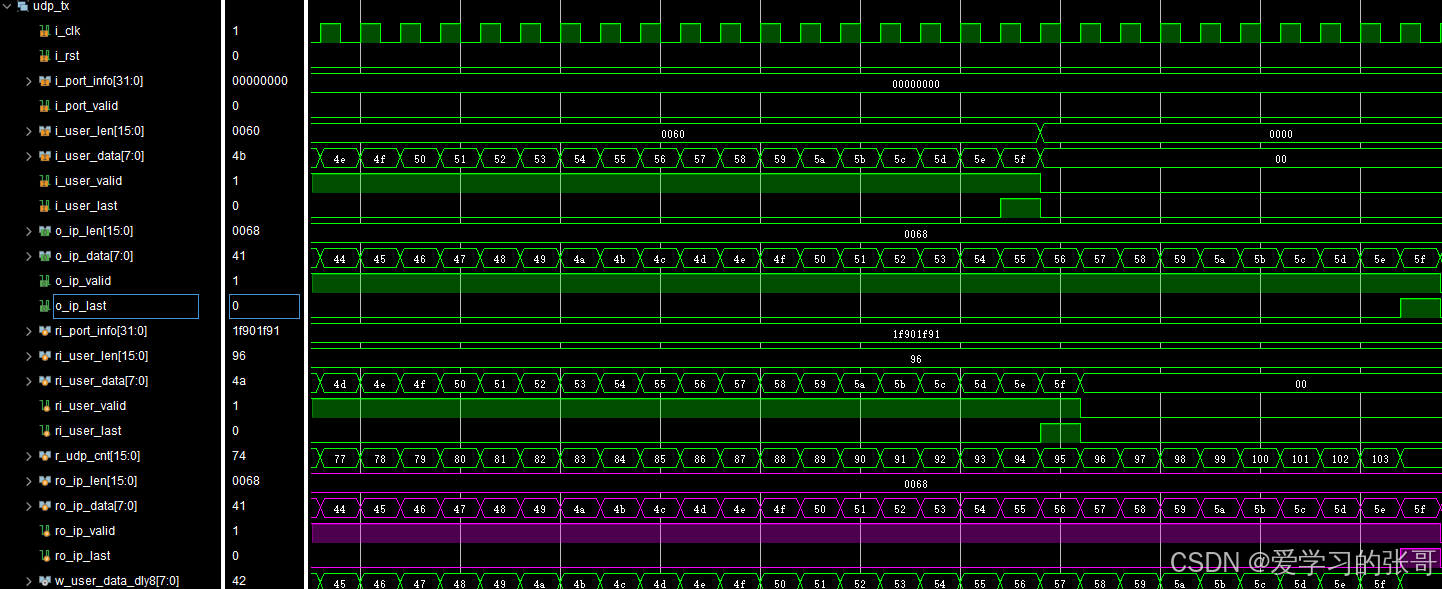Expand the r_udp_cnt[15:0] bus
The image size is (1442, 589).
coord(29,456)
